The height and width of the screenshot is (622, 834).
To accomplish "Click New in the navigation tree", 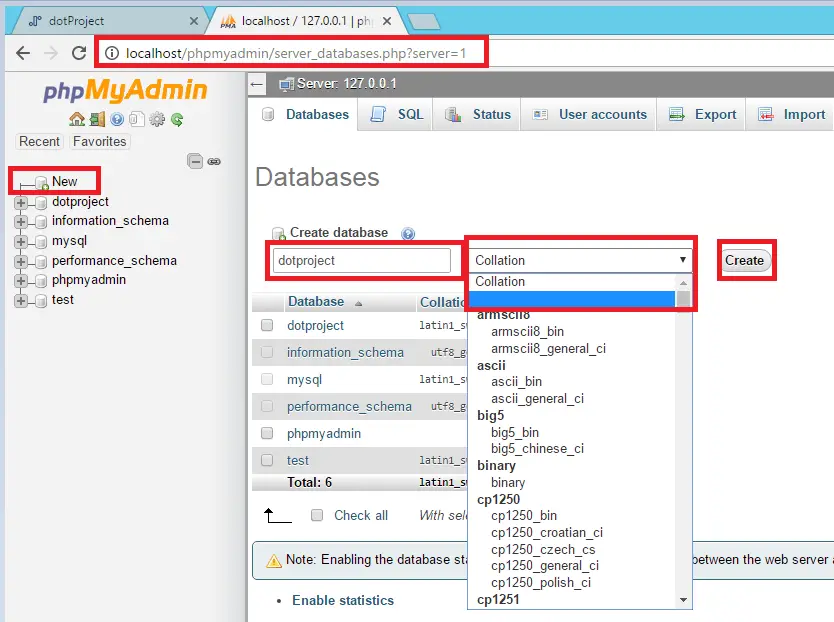I will 64,181.
